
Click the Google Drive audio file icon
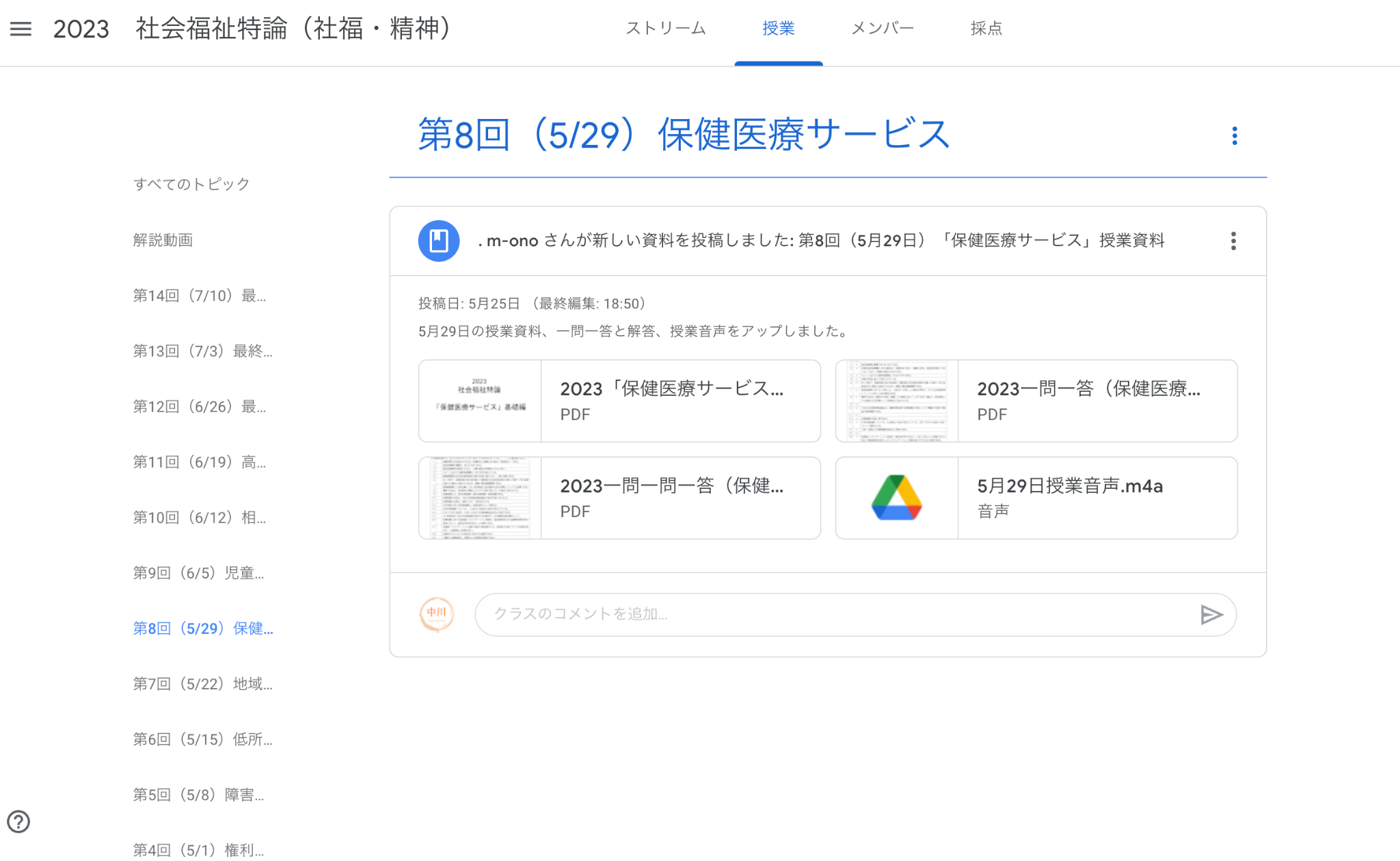[896, 498]
